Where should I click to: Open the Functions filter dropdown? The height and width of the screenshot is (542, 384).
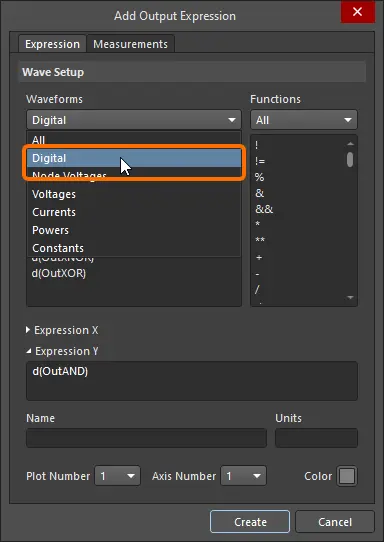point(304,120)
